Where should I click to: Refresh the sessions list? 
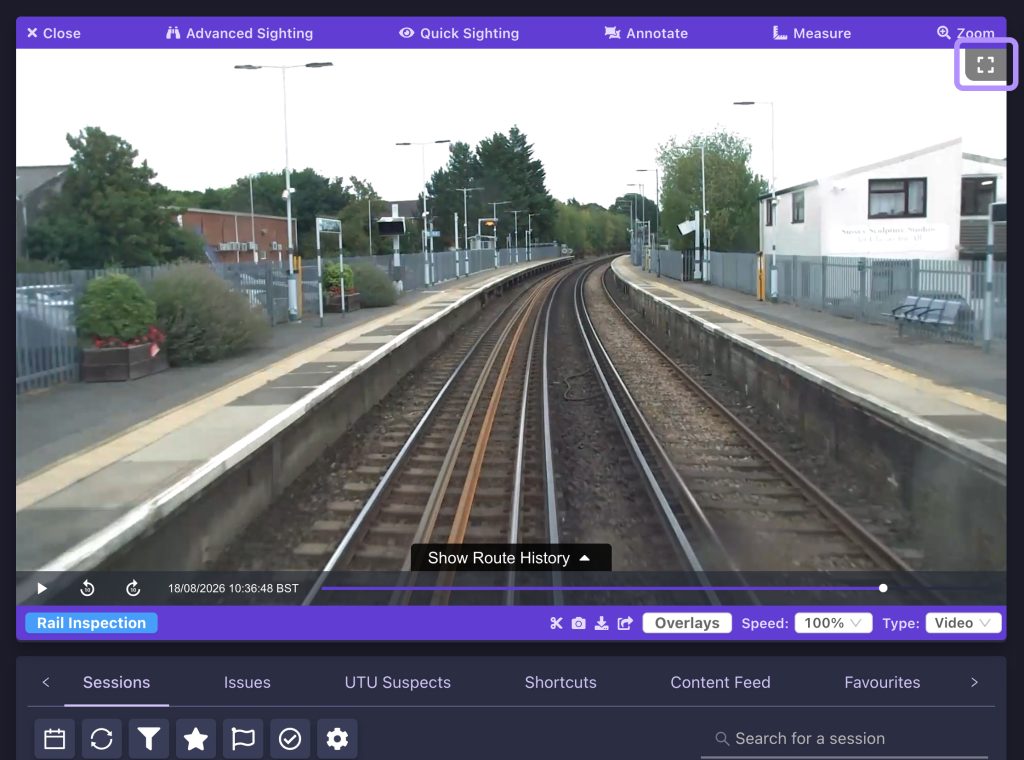pyautogui.click(x=101, y=739)
